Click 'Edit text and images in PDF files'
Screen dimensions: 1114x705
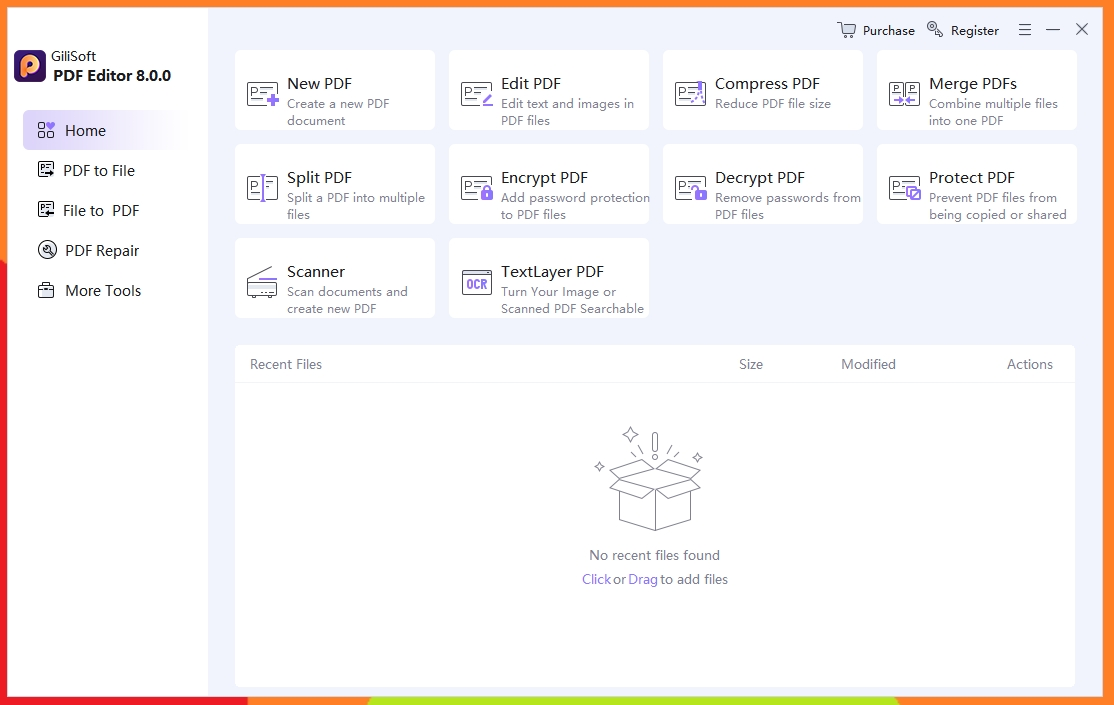567,112
